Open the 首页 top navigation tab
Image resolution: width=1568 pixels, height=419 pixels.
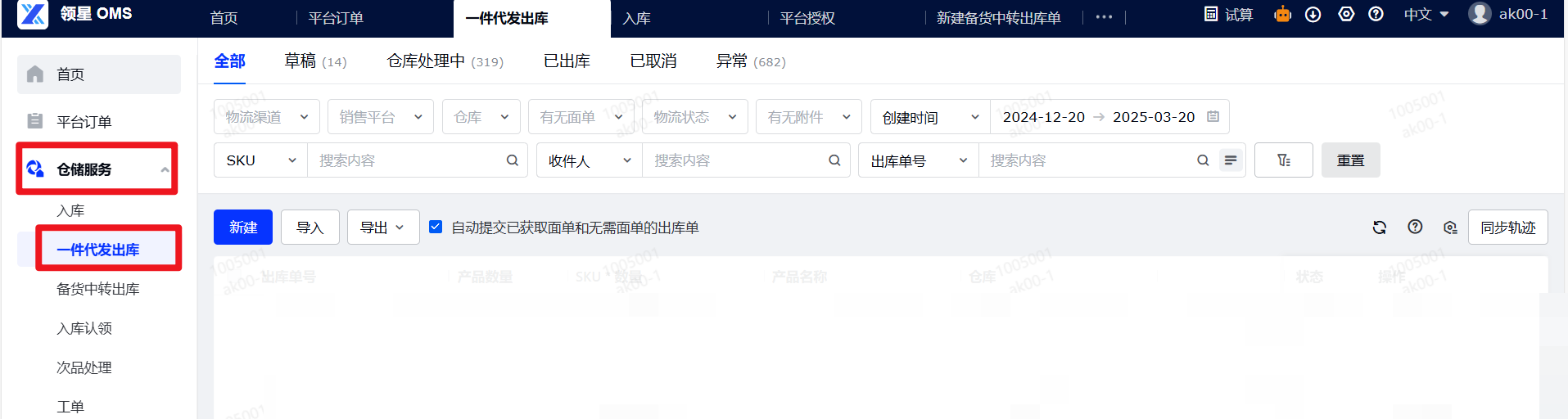pos(224,18)
